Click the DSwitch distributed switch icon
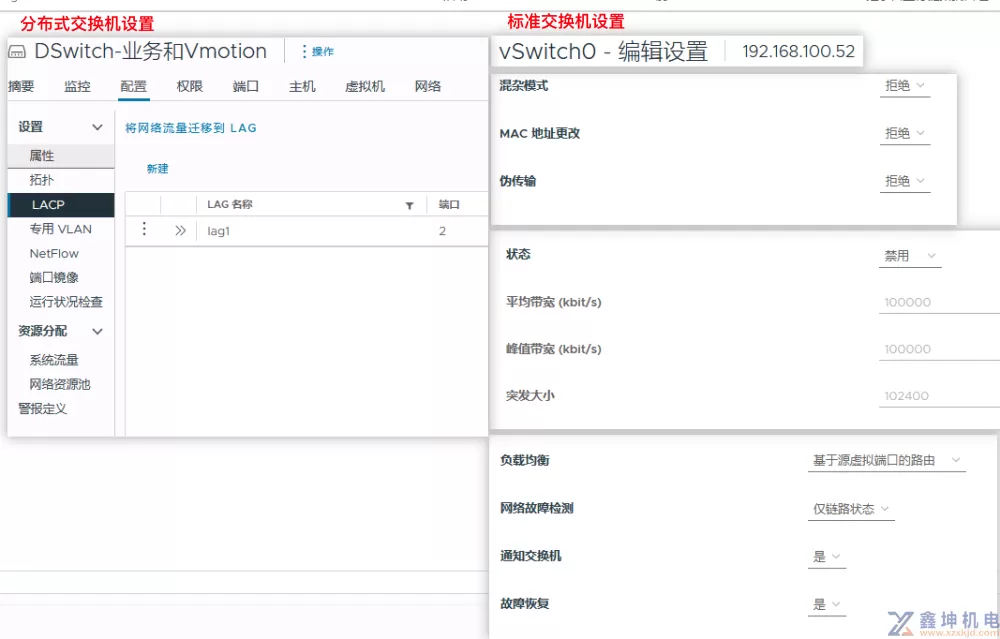 pyautogui.click(x=17, y=52)
